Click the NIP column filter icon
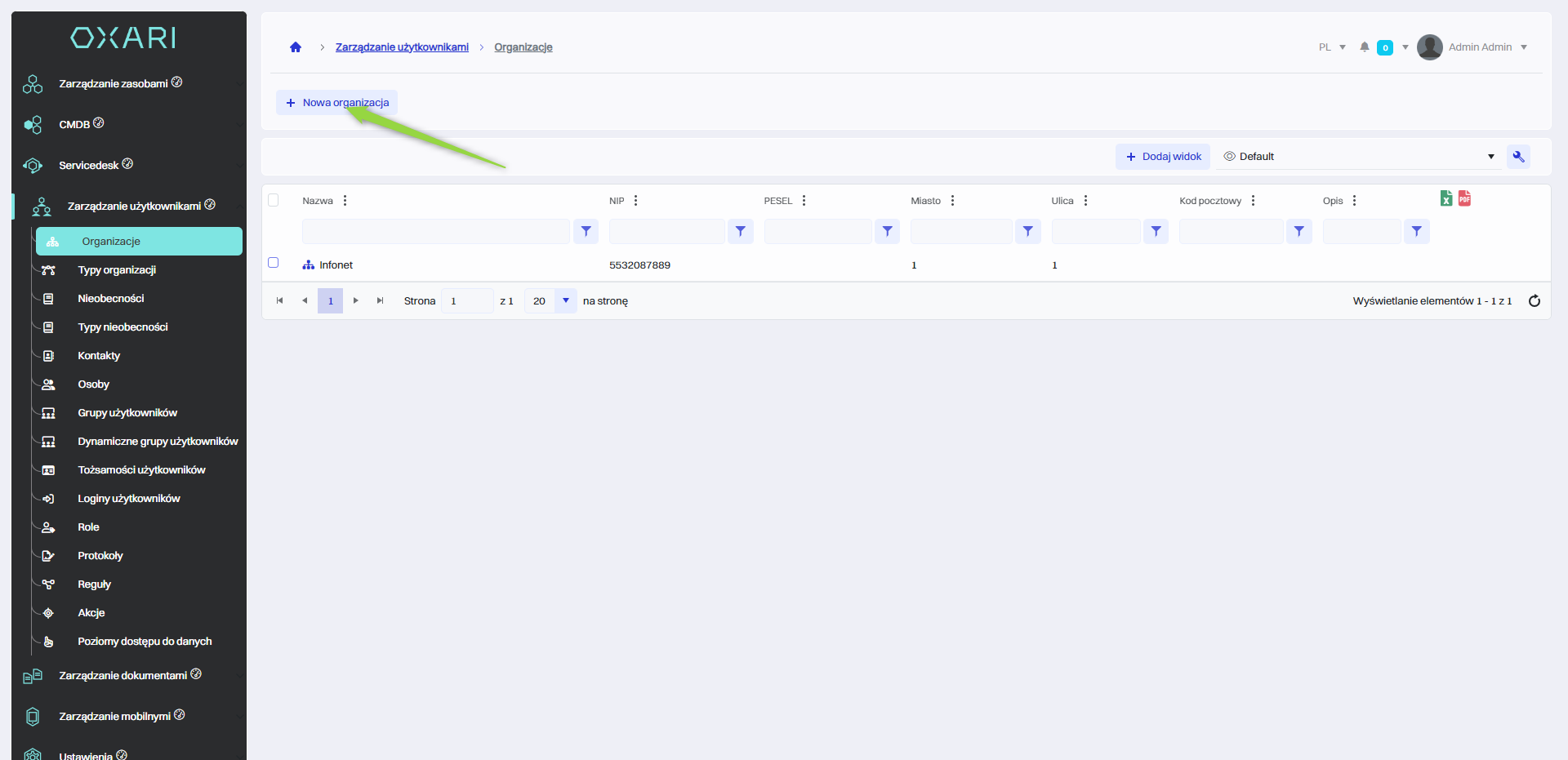 pyautogui.click(x=740, y=232)
